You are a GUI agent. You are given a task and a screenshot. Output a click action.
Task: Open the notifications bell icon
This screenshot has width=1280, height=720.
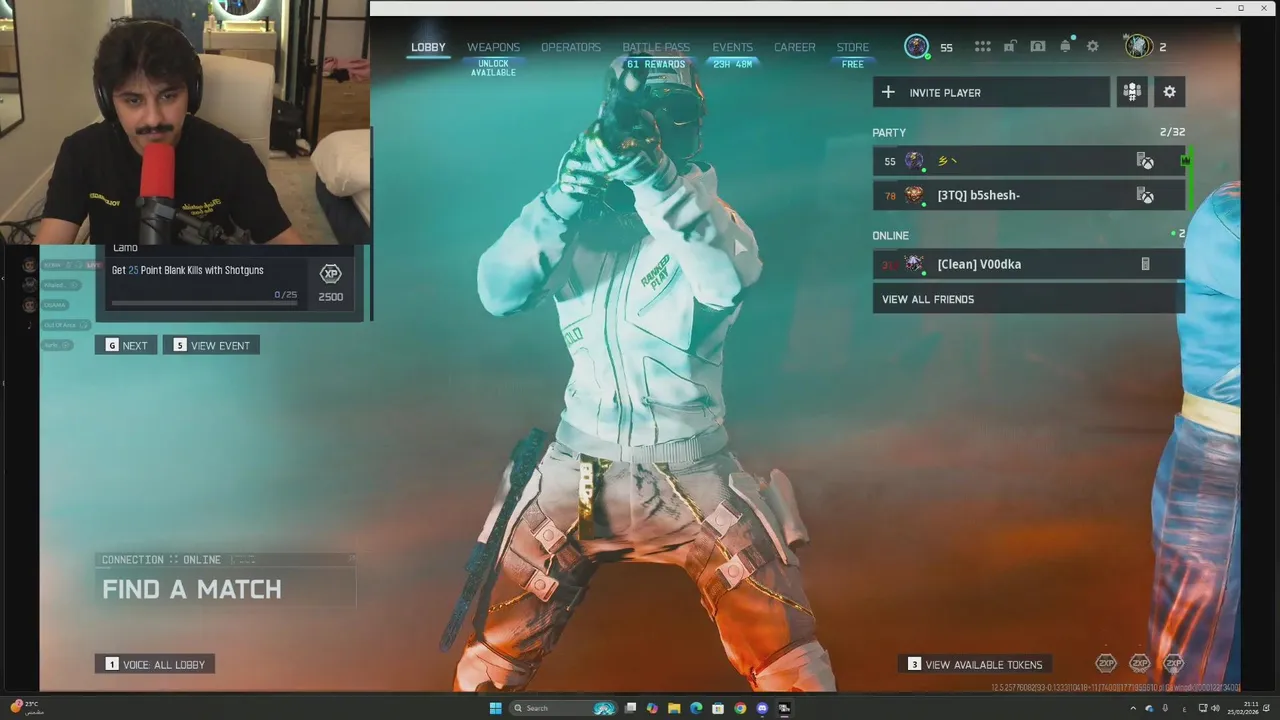[x=1065, y=46]
